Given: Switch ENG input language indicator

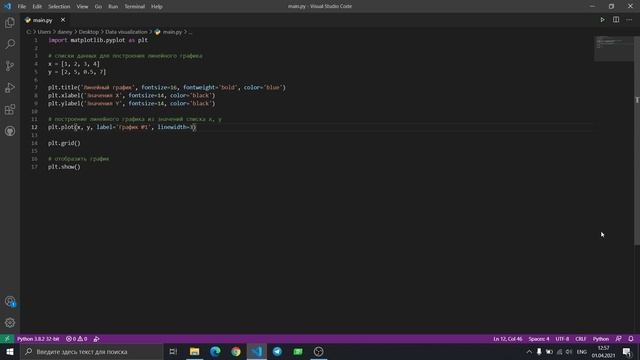Looking at the screenshot, I should point(582,351).
